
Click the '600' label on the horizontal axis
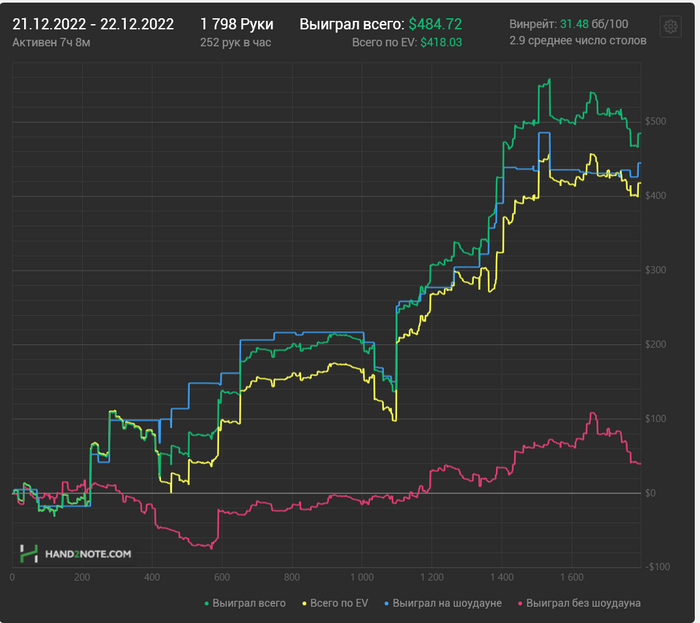pyautogui.click(x=222, y=577)
